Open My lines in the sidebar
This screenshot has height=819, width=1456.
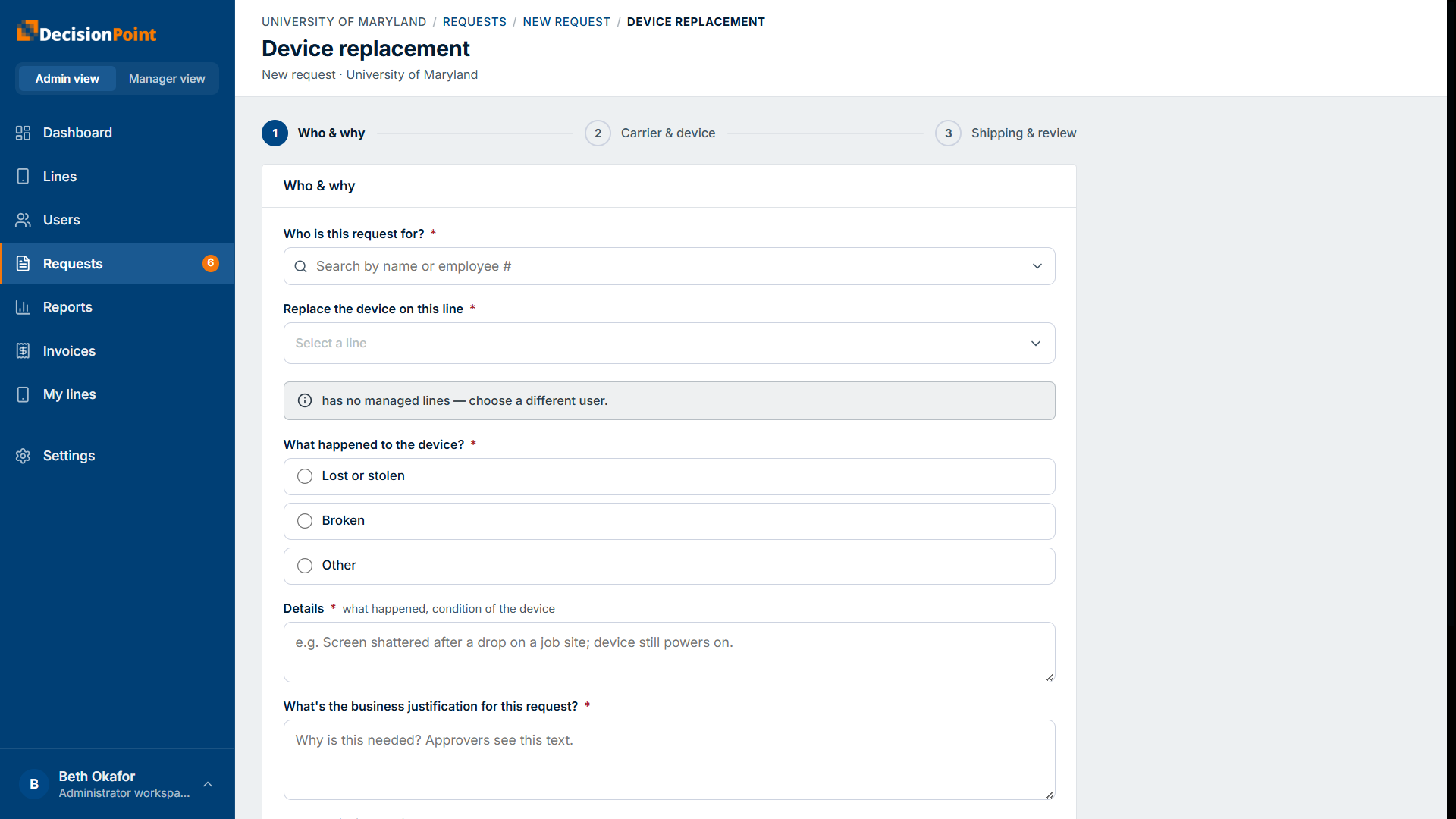tap(118, 394)
